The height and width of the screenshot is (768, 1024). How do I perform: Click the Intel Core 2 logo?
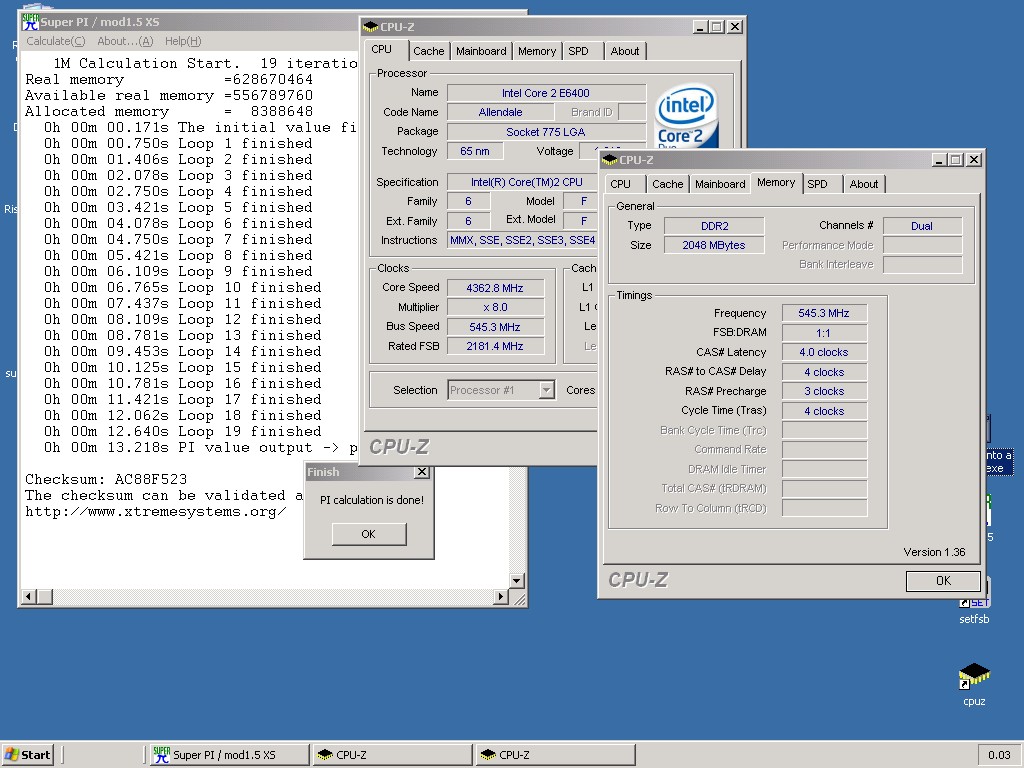click(x=686, y=115)
